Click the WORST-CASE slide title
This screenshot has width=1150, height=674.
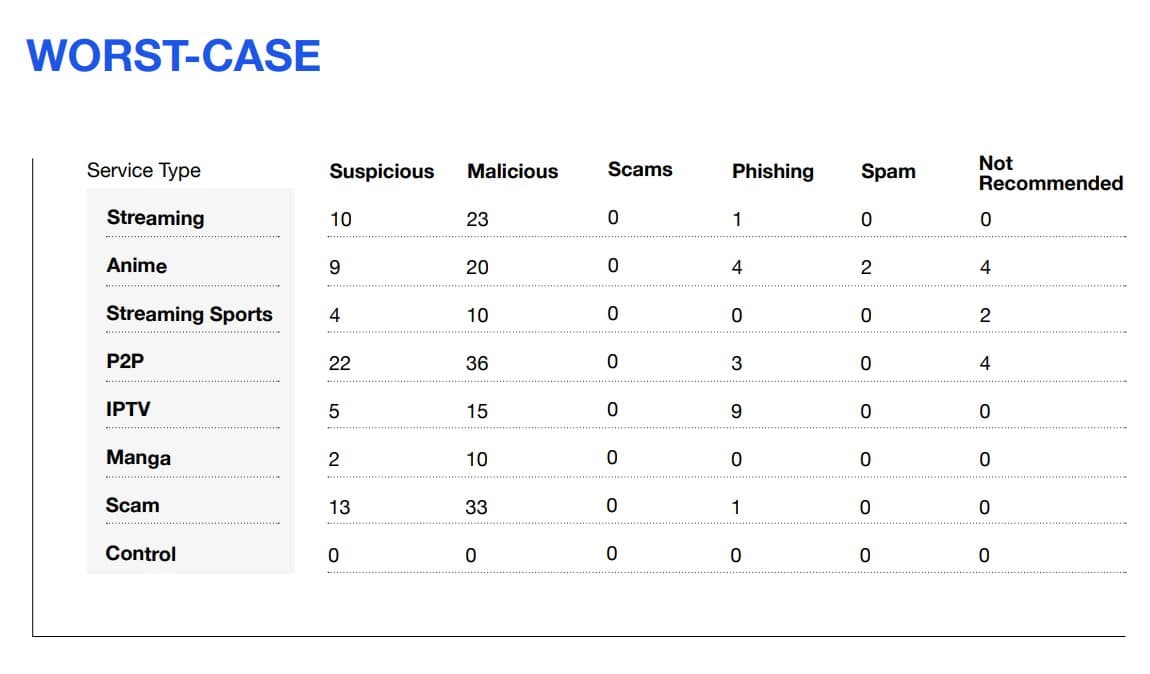click(x=173, y=56)
